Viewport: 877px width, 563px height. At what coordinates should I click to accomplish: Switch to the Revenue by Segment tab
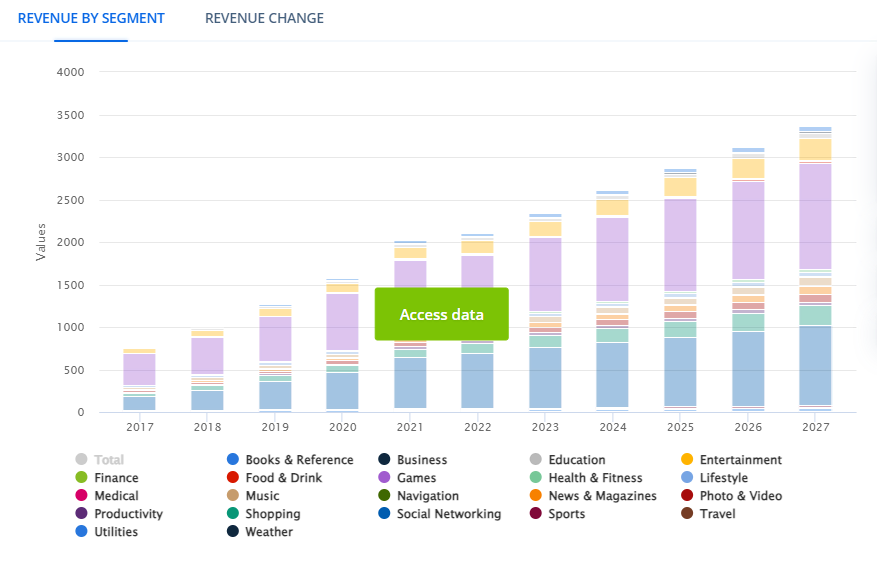[x=91, y=18]
